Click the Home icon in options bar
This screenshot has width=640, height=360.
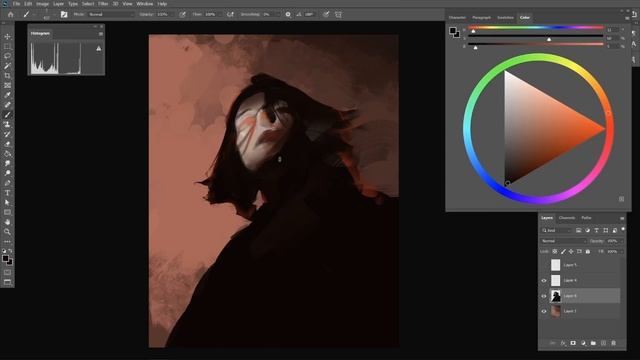point(11,15)
